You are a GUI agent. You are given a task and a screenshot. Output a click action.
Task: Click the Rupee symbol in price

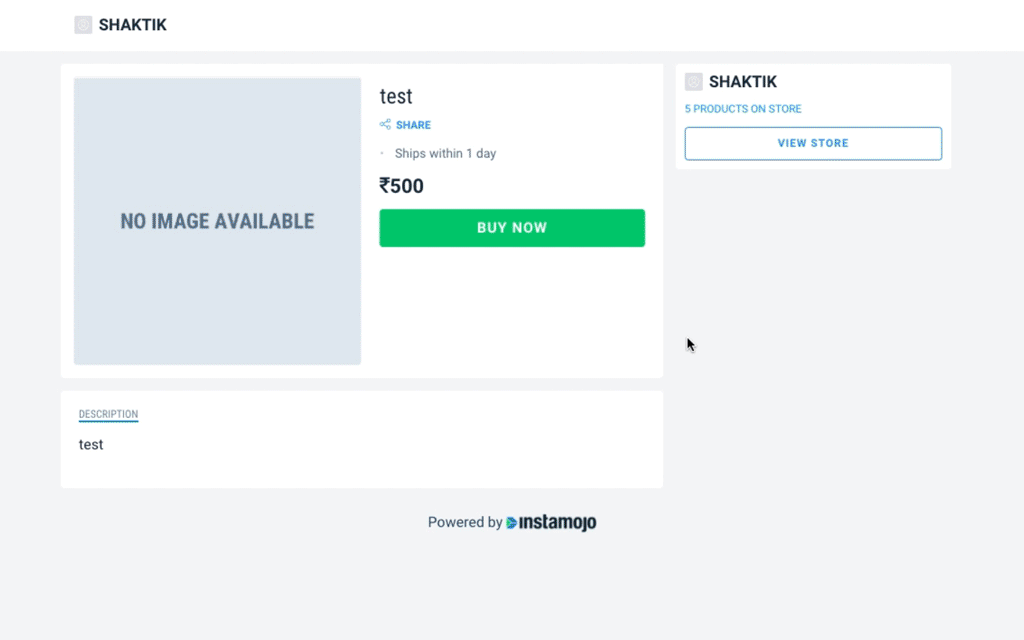[385, 186]
